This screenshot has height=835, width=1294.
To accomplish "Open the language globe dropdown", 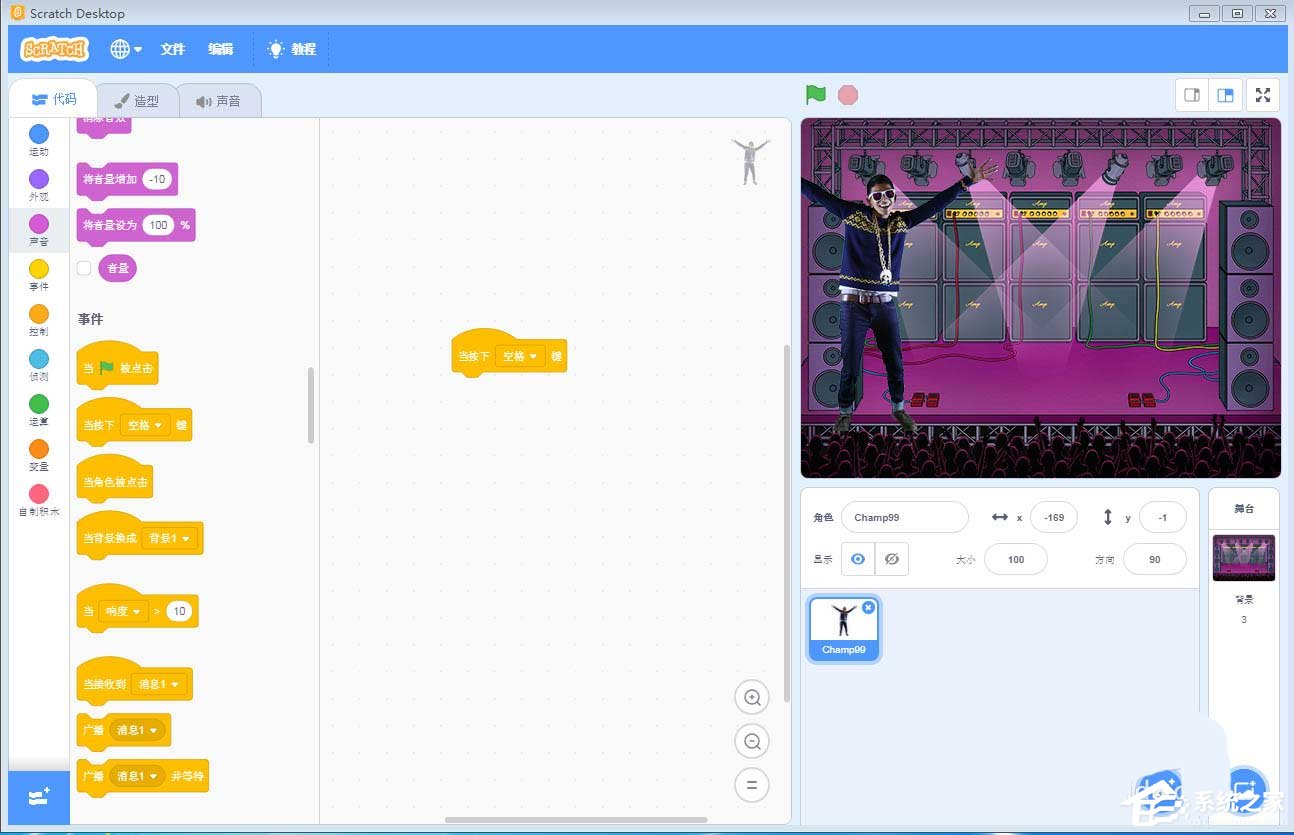I will coord(126,49).
